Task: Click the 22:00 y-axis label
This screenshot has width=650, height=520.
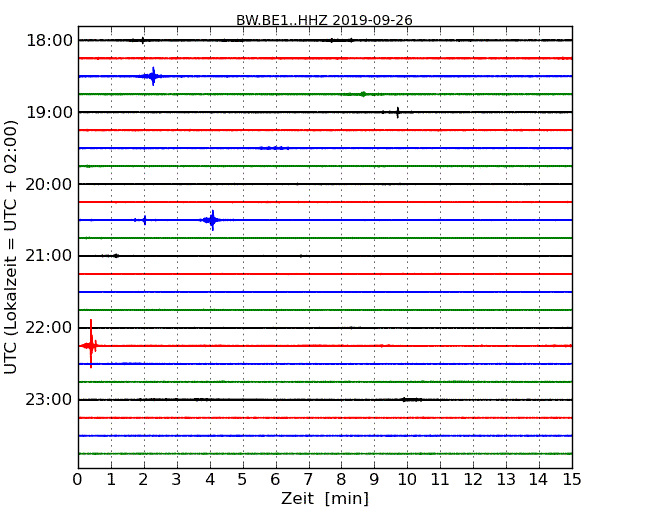Action: pyautogui.click(x=49, y=328)
